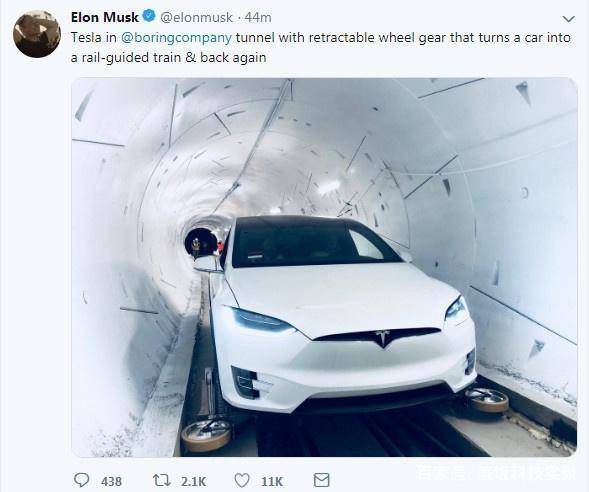The width and height of the screenshot is (589, 492).
Task: Click the 11K likes count
Action: [x=272, y=481]
